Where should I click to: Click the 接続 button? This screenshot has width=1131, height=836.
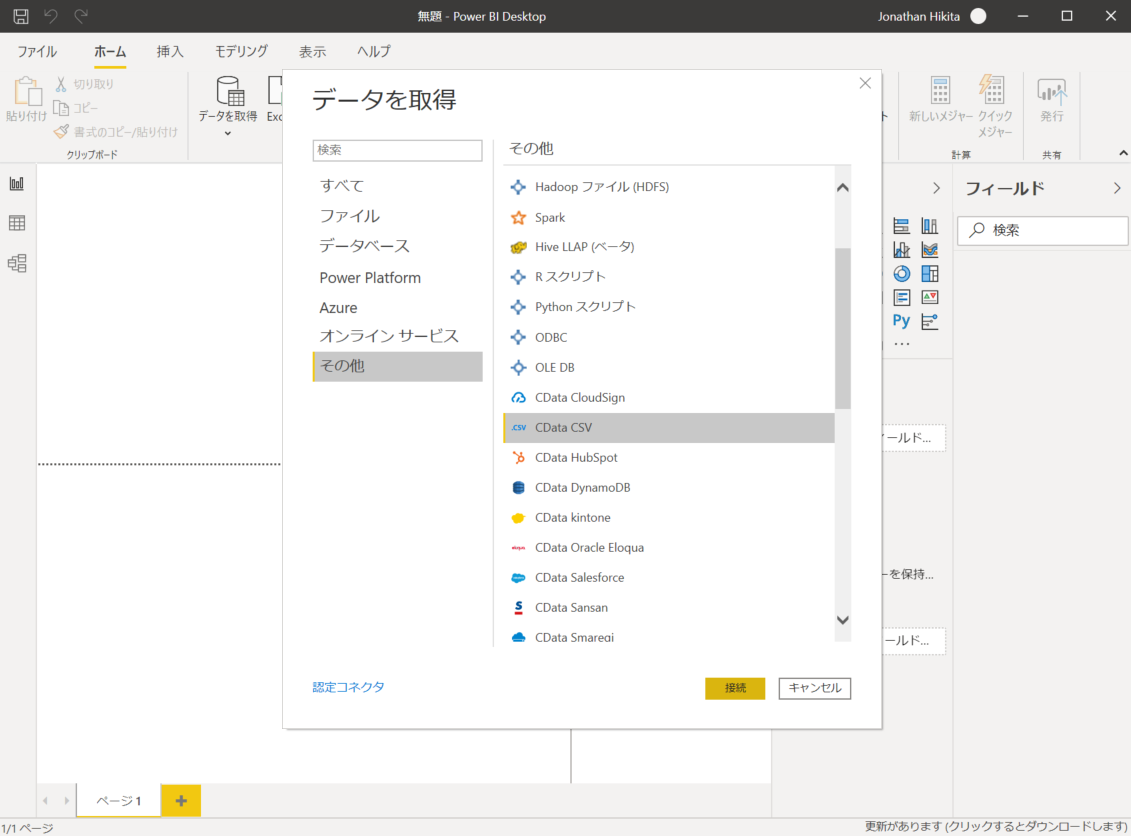click(735, 688)
